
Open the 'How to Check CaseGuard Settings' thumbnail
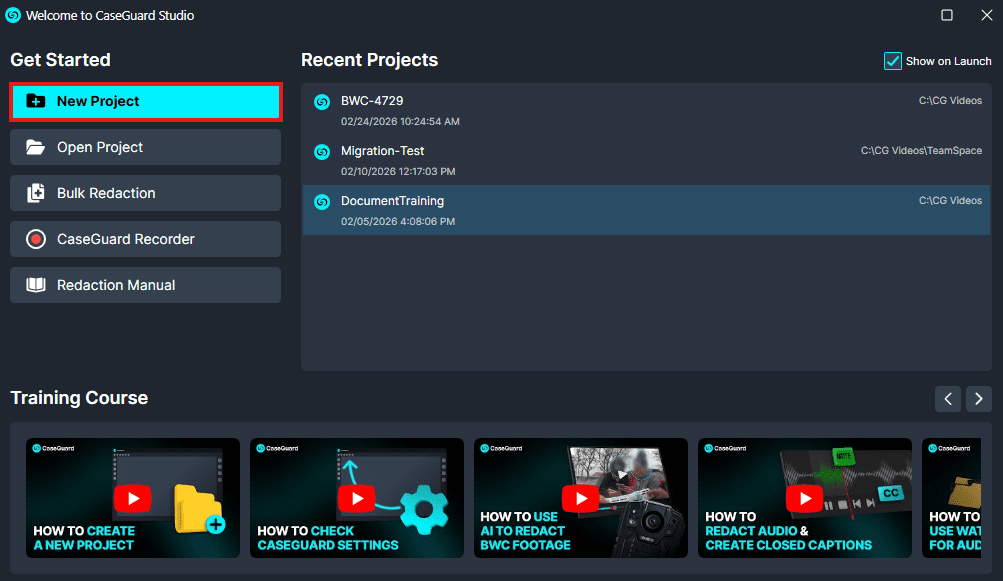pos(356,497)
